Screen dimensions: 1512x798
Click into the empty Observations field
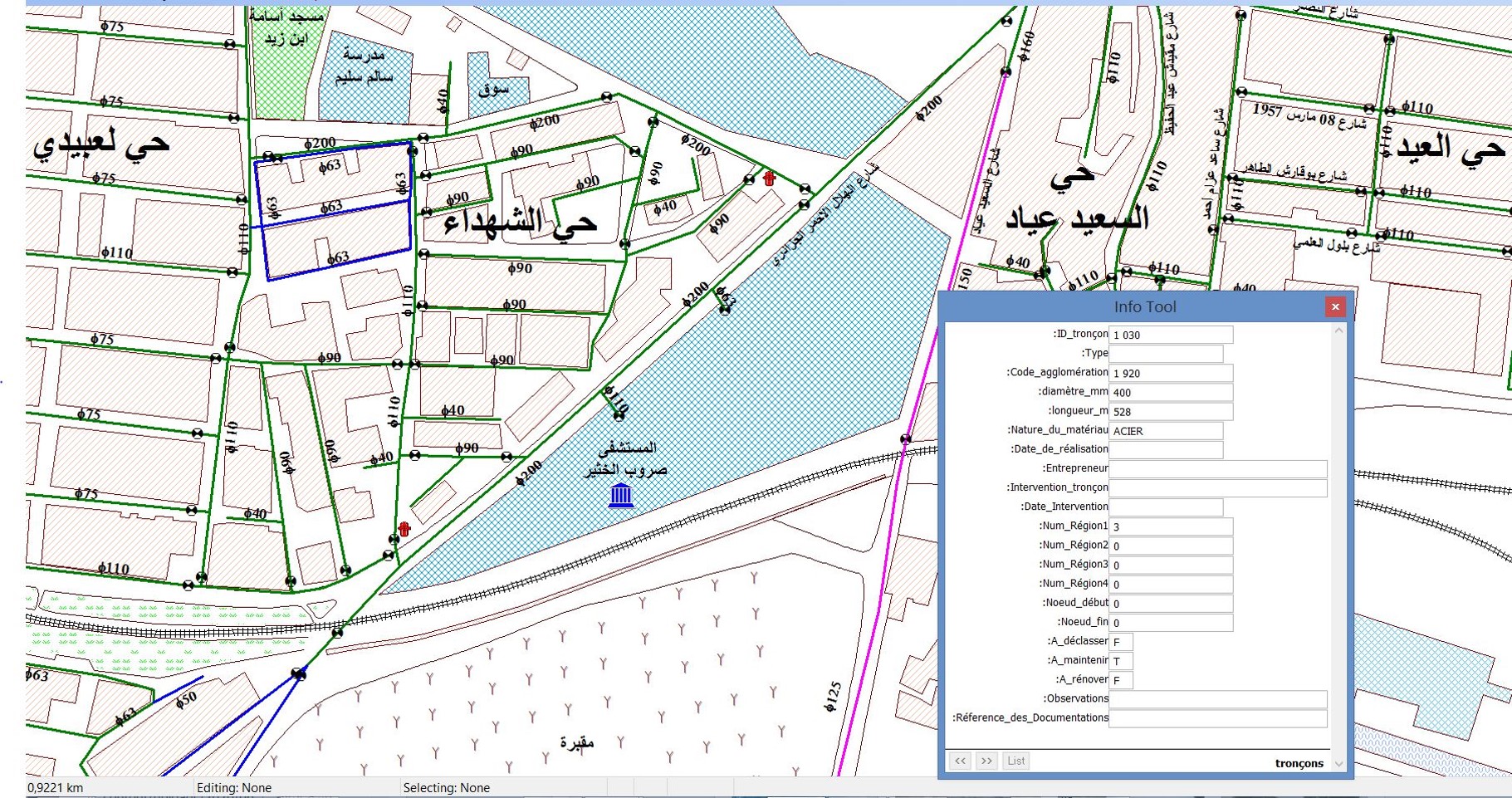1217,699
